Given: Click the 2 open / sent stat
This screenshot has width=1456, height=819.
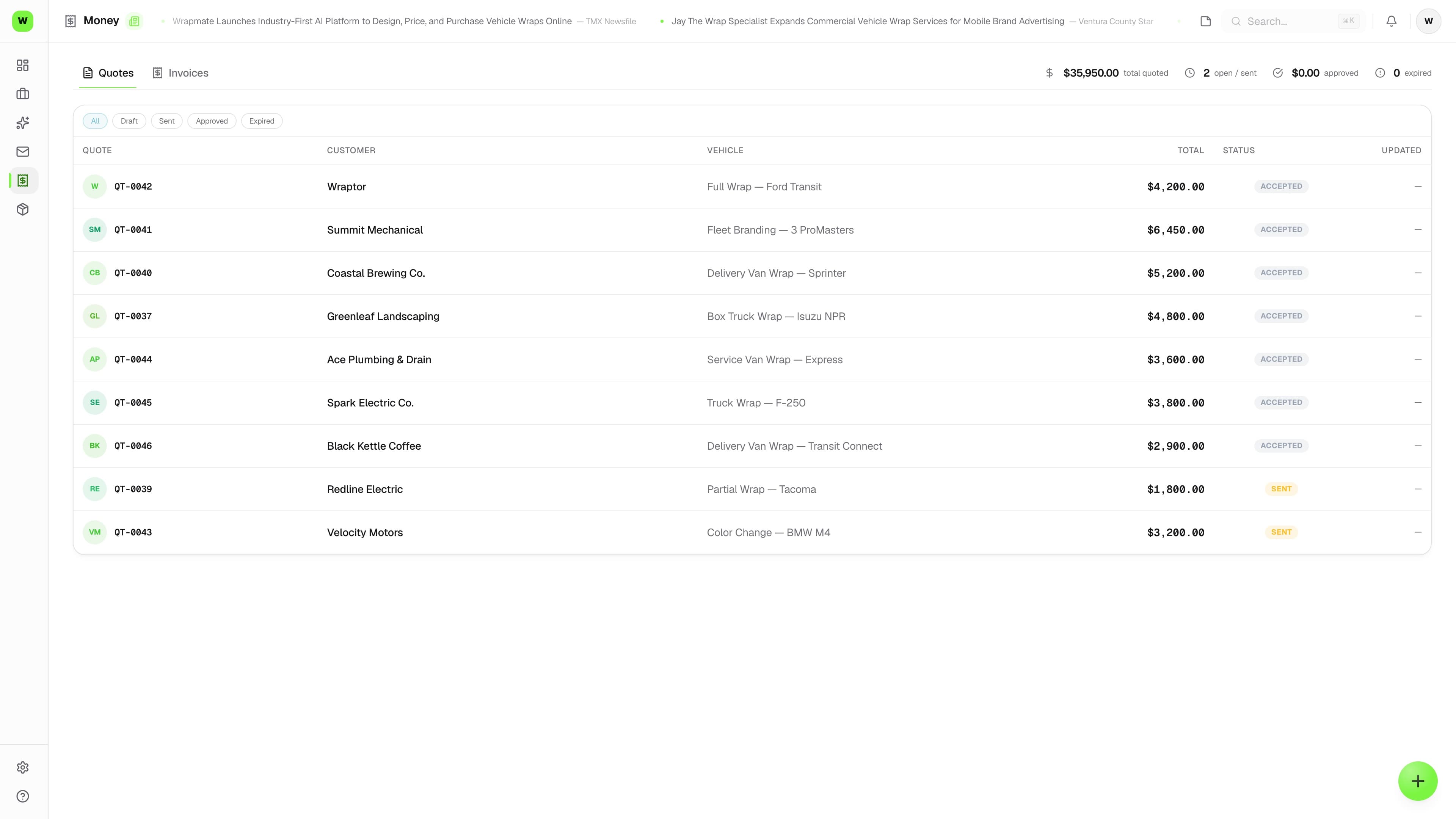Looking at the screenshot, I should [x=1220, y=73].
